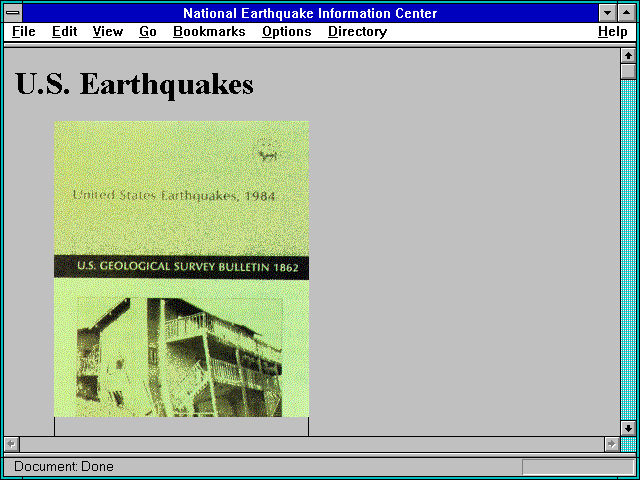Click the horizontal scrollbar right arrow
The height and width of the screenshot is (480, 640).
(x=611, y=444)
